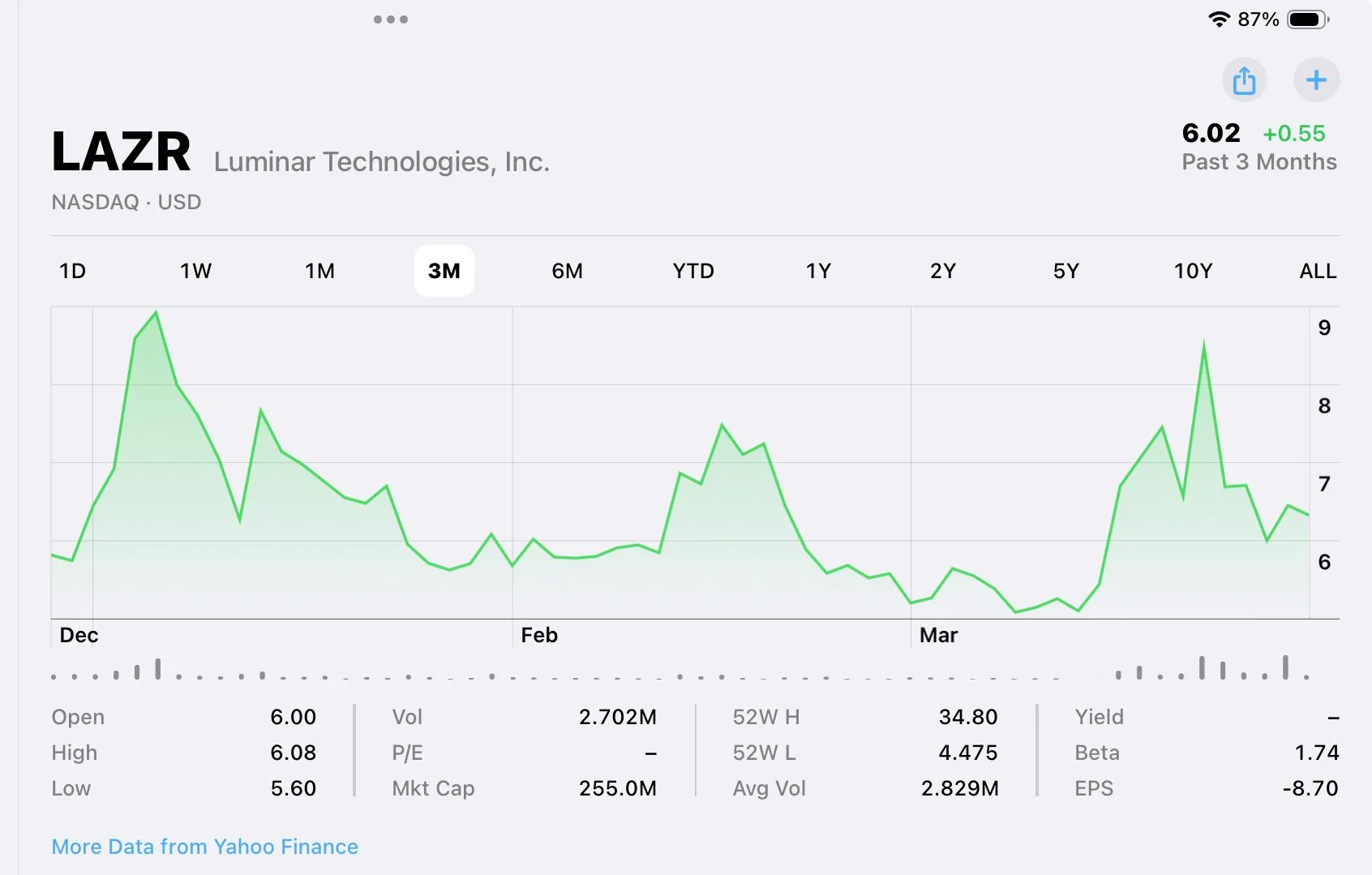Tap the Feb label on chart axis
The width and height of the screenshot is (1372, 875).
(x=539, y=635)
